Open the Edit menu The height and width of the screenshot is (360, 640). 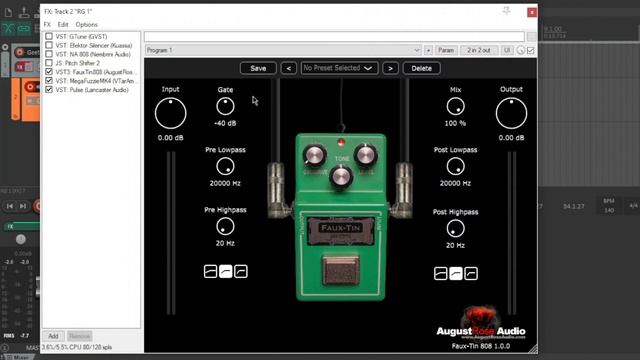click(x=63, y=24)
